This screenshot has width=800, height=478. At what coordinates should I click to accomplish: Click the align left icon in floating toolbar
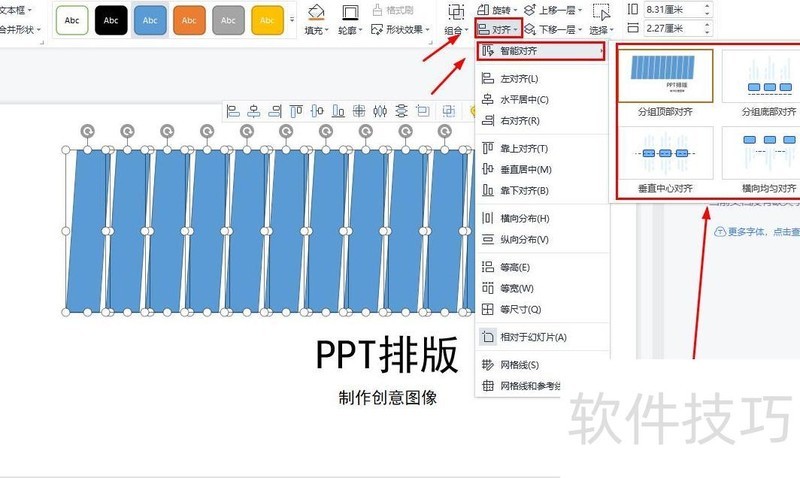(x=233, y=111)
